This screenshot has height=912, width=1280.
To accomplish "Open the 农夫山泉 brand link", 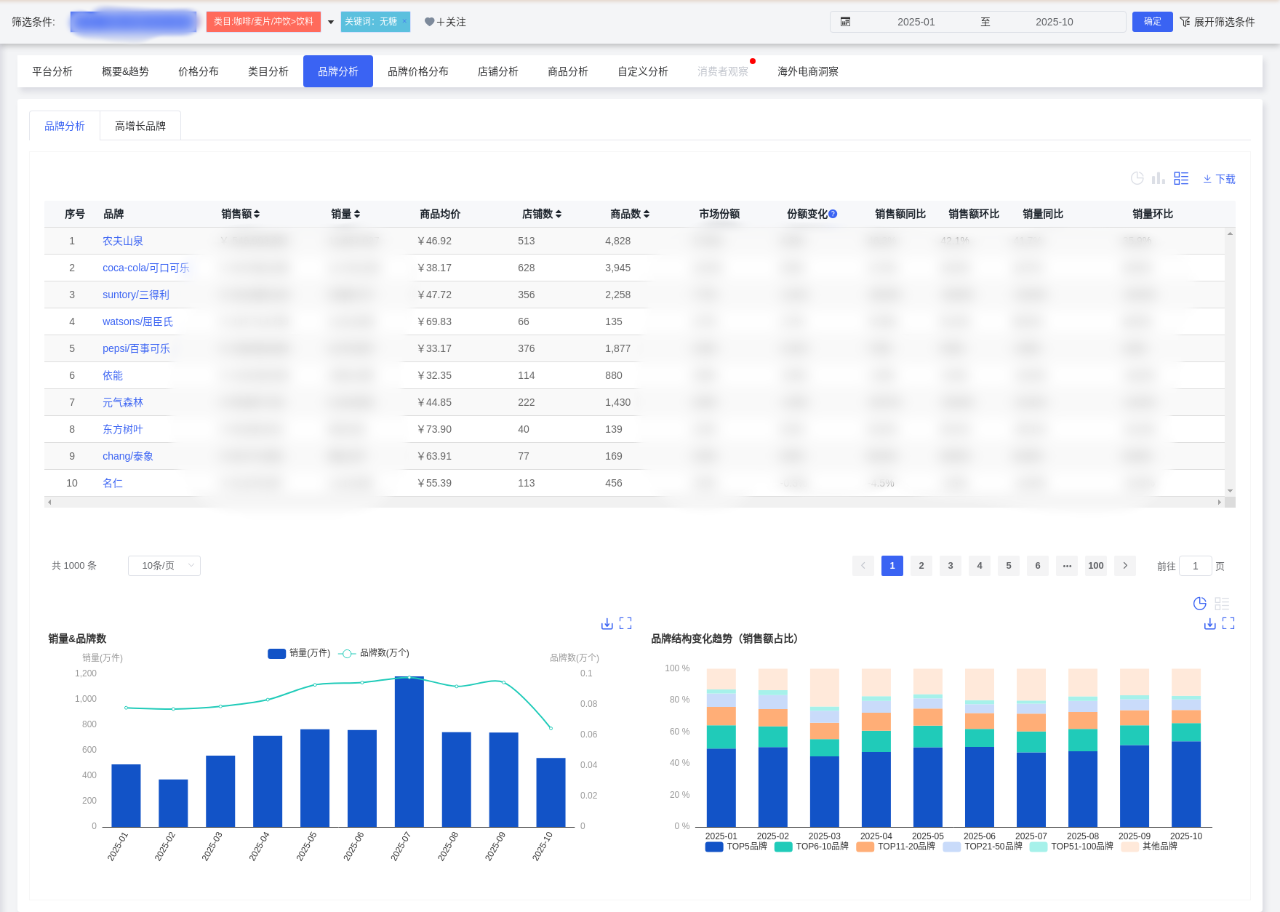I will pos(123,241).
